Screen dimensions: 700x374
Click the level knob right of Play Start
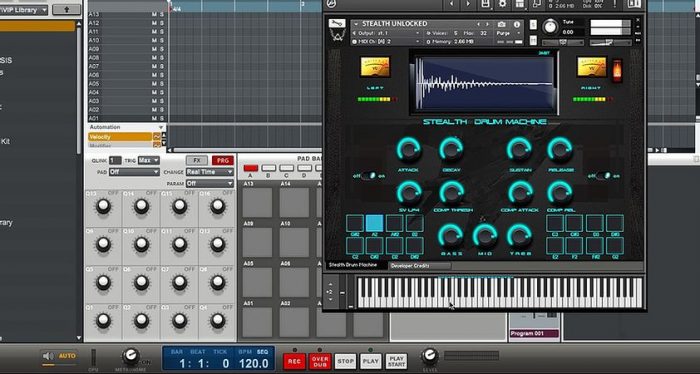coord(429,356)
